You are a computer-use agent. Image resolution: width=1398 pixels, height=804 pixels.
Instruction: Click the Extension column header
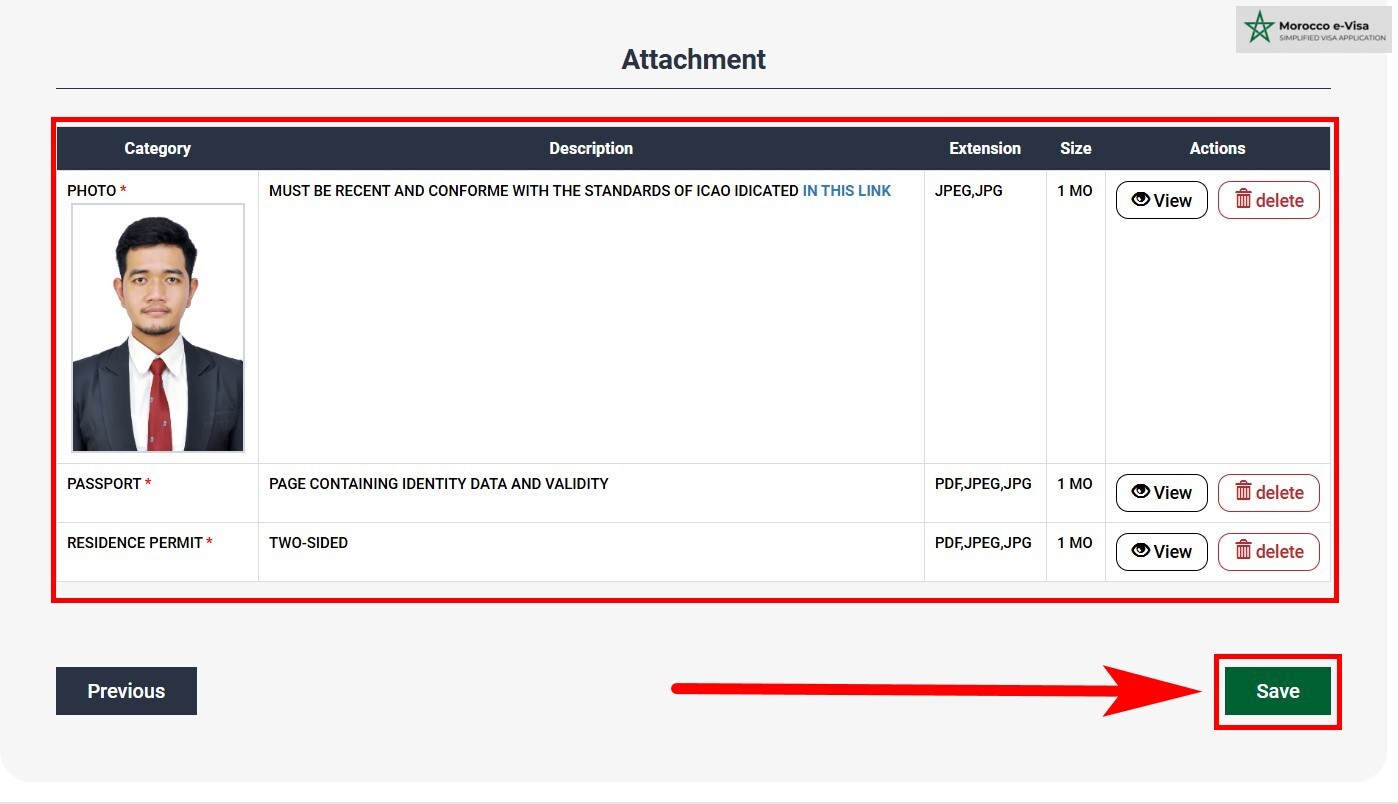(x=984, y=148)
